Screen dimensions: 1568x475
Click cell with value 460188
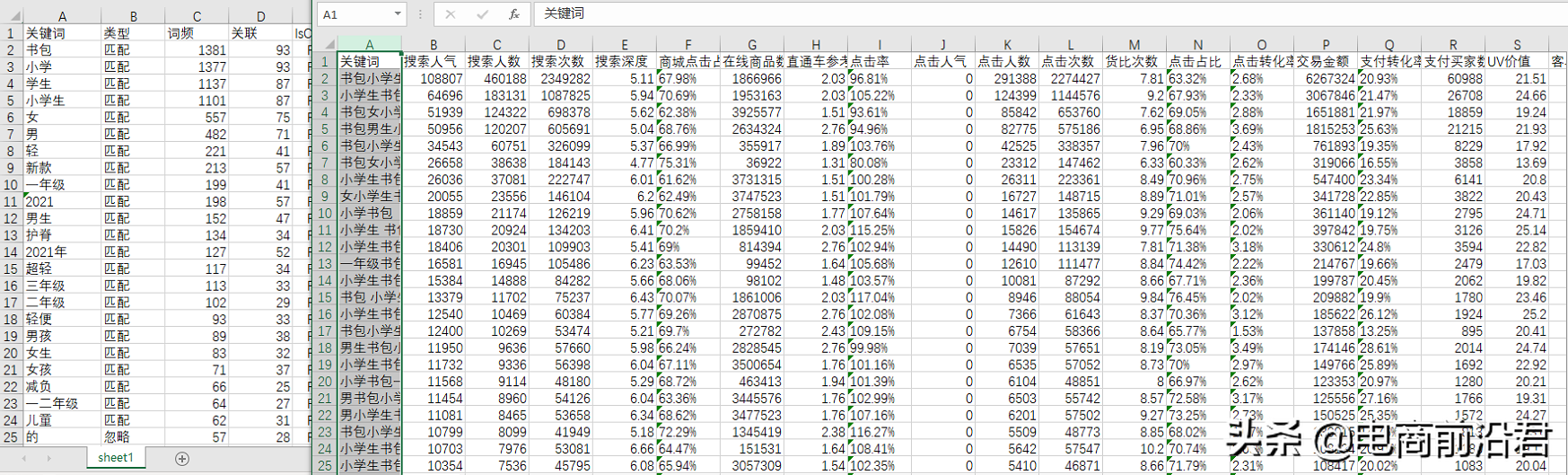(497, 79)
